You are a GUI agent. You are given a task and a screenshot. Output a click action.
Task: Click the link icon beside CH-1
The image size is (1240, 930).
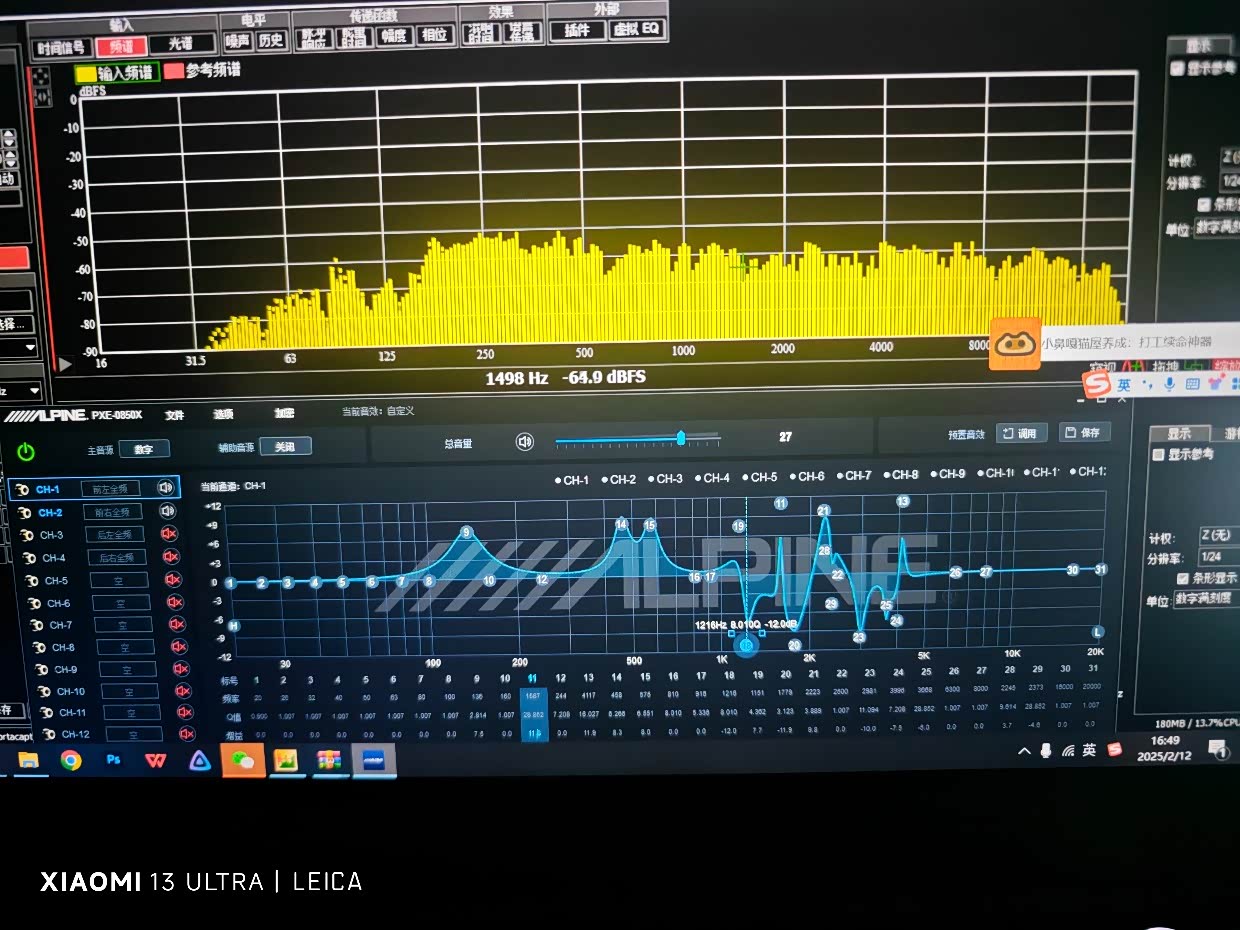point(22,490)
